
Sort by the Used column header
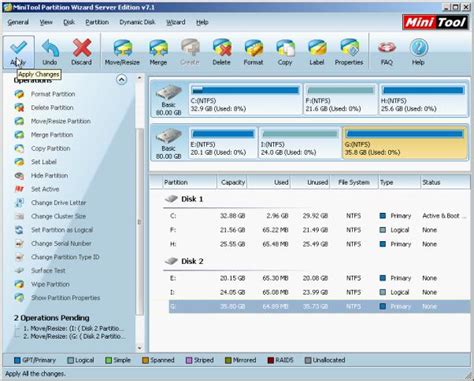click(x=269, y=182)
